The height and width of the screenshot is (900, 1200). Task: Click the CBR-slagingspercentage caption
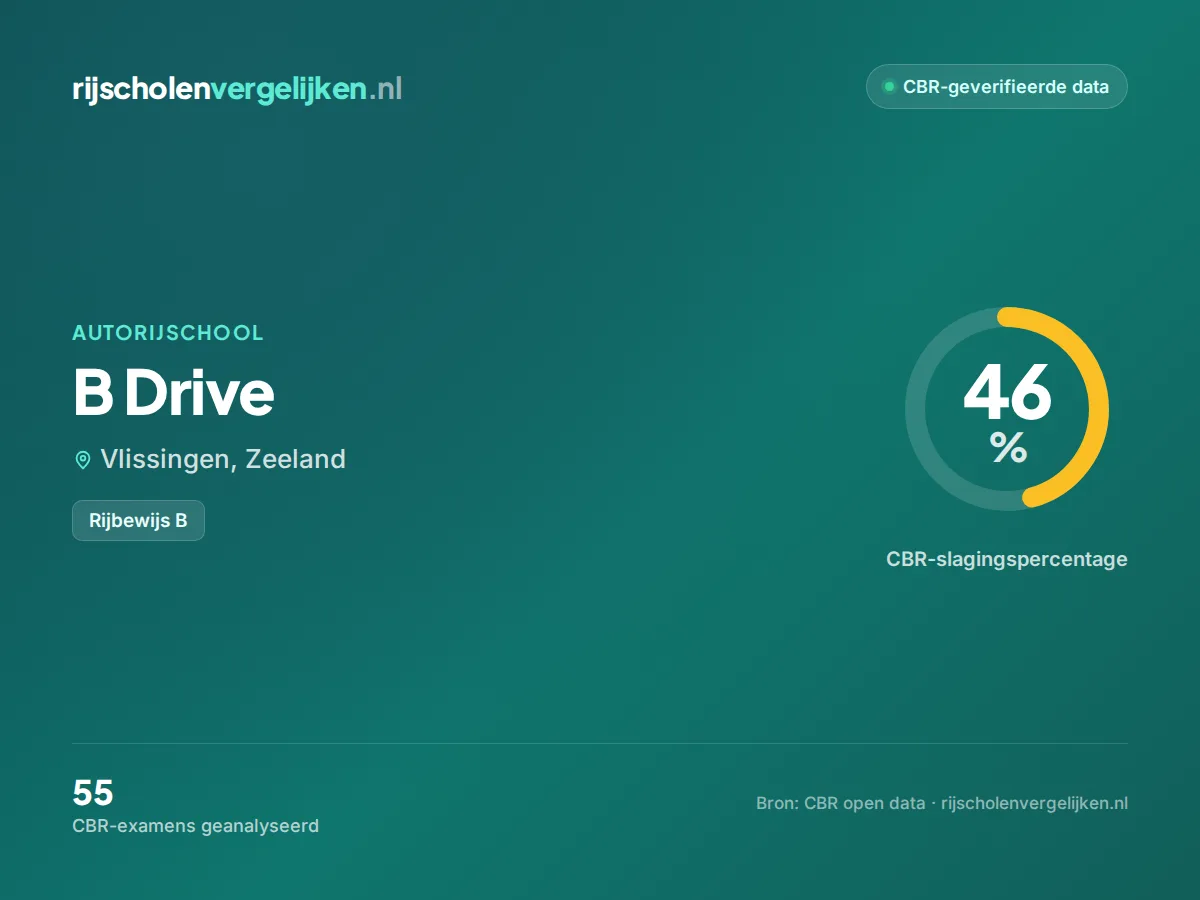coord(1007,559)
